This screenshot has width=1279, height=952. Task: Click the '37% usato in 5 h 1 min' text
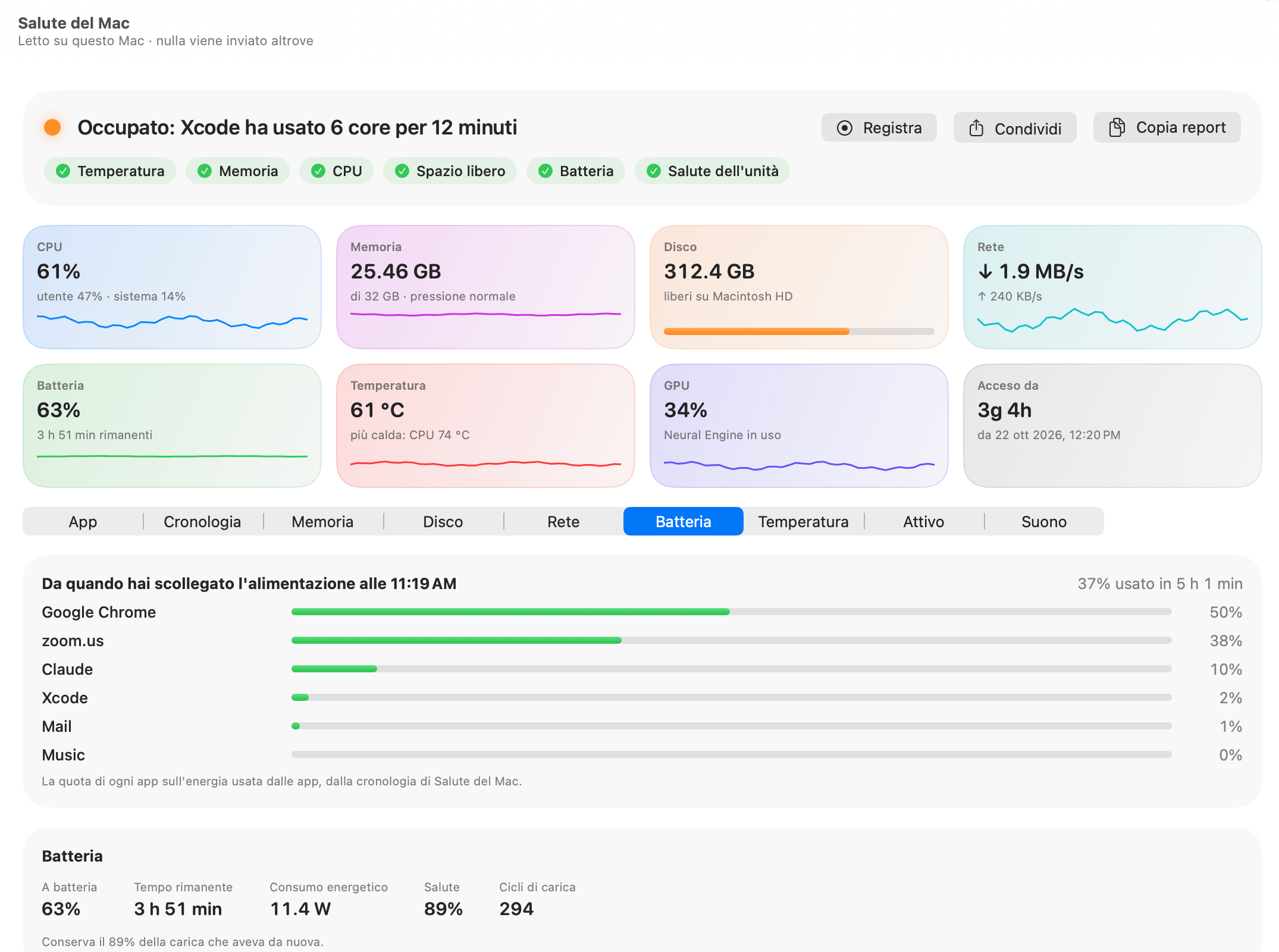(x=1160, y=584)
